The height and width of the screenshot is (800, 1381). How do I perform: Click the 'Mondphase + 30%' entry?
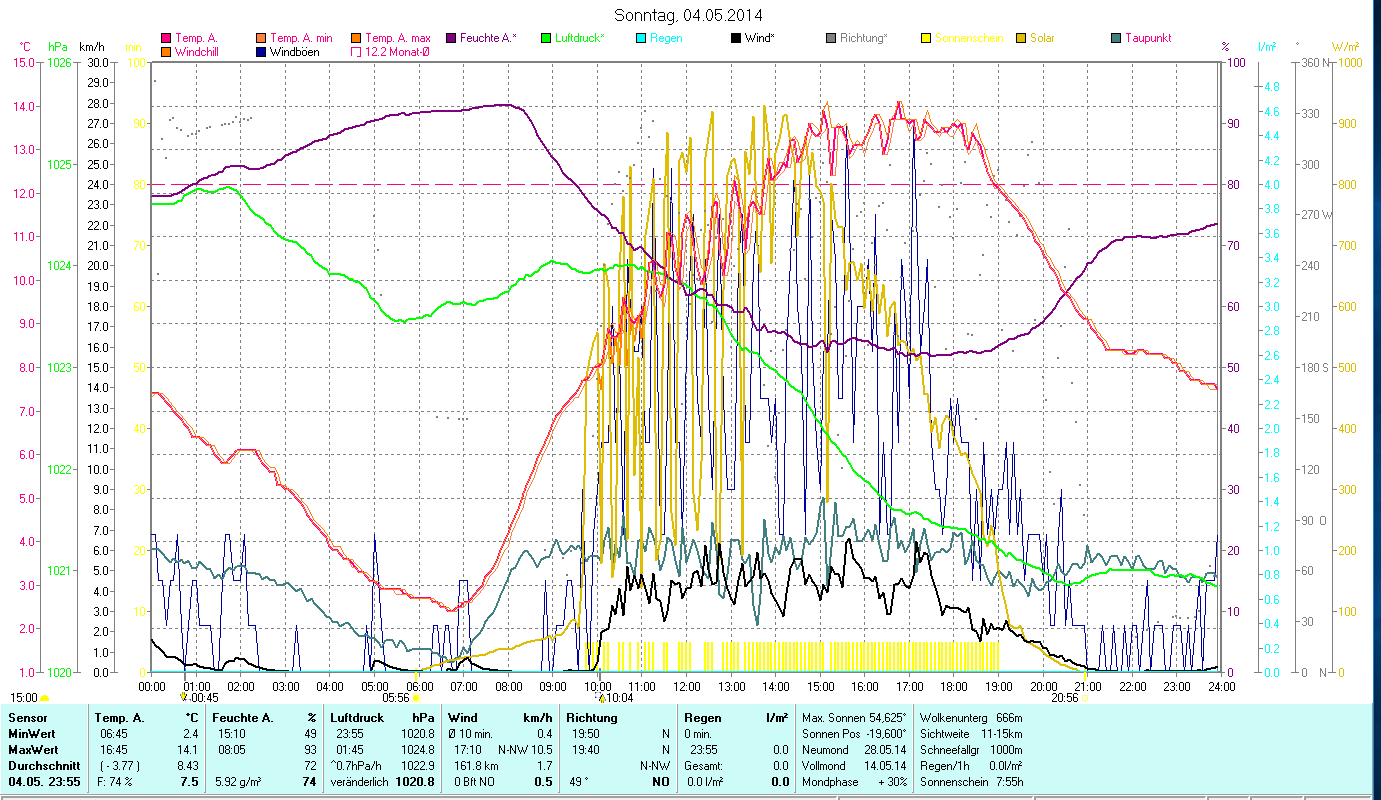[x=854, y=782]
